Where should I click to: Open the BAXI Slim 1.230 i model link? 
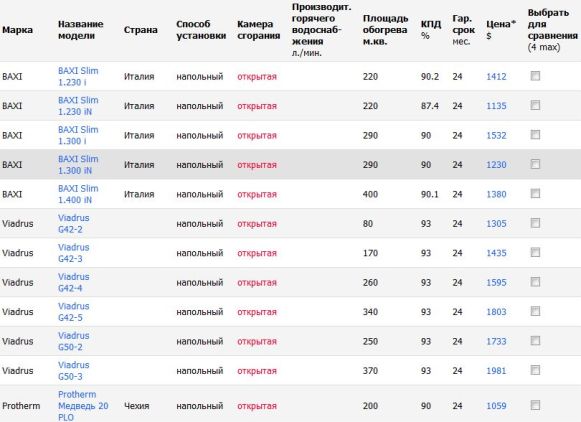click(x=78, y=76)
